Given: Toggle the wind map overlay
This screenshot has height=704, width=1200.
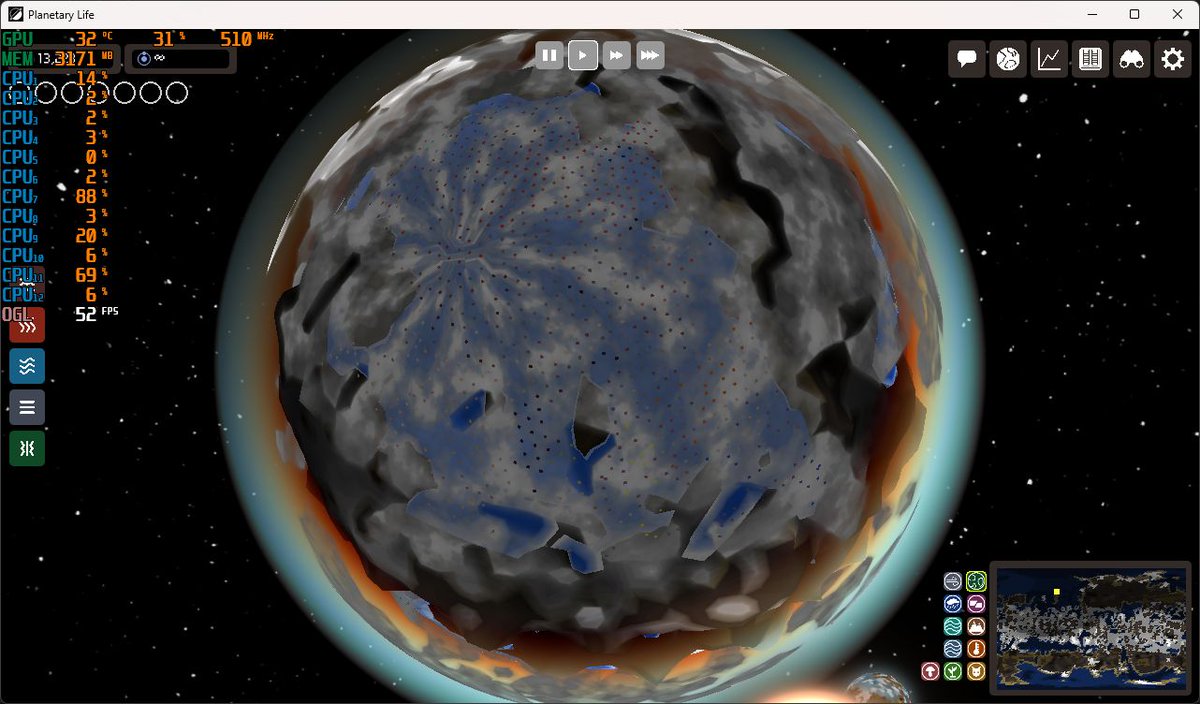Looking at the screenshot, I should (x=953, y=581).
